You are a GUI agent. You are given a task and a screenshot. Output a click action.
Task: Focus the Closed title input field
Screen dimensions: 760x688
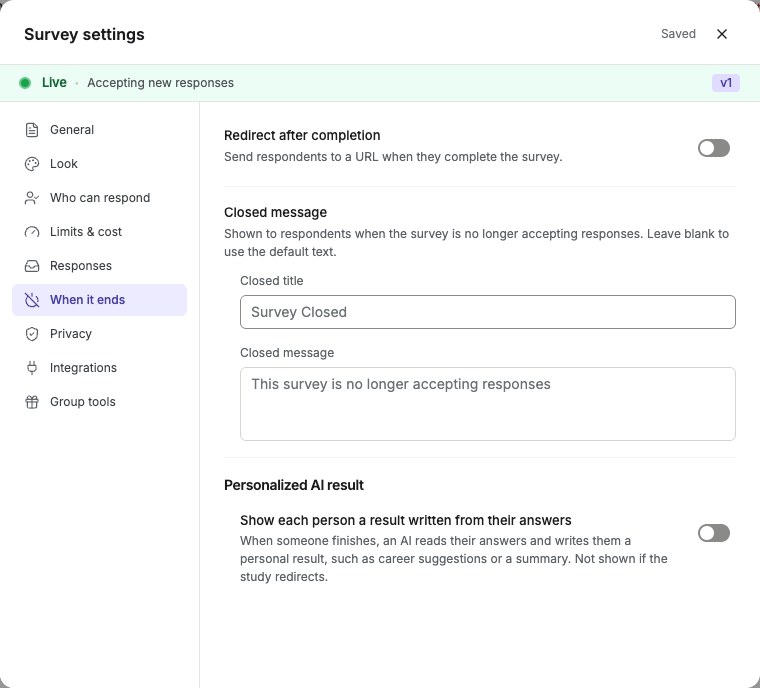tap(488, 312)
